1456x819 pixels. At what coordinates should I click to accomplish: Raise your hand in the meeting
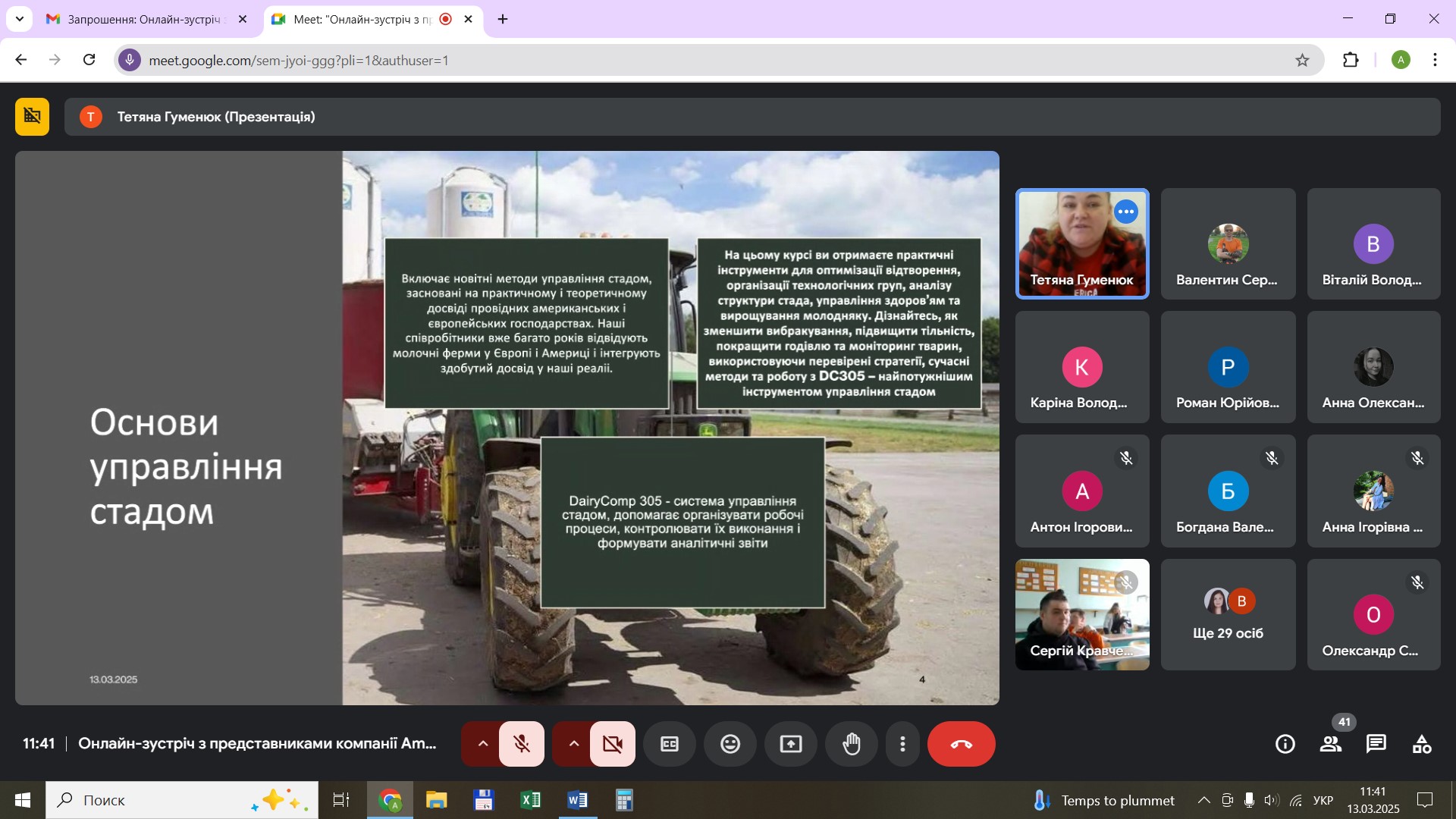click(x=852, y=744)
